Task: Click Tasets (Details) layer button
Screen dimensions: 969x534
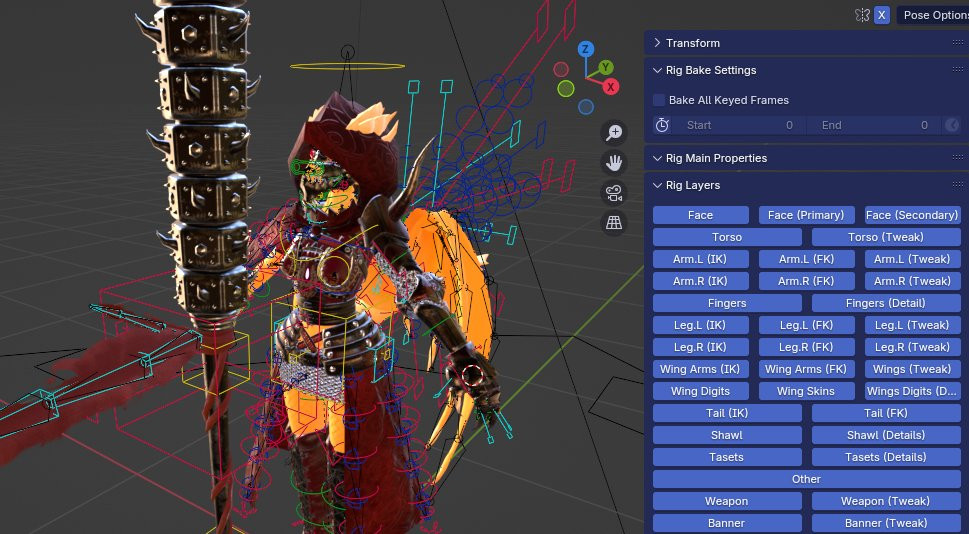Action: click(x=886, y=457)
